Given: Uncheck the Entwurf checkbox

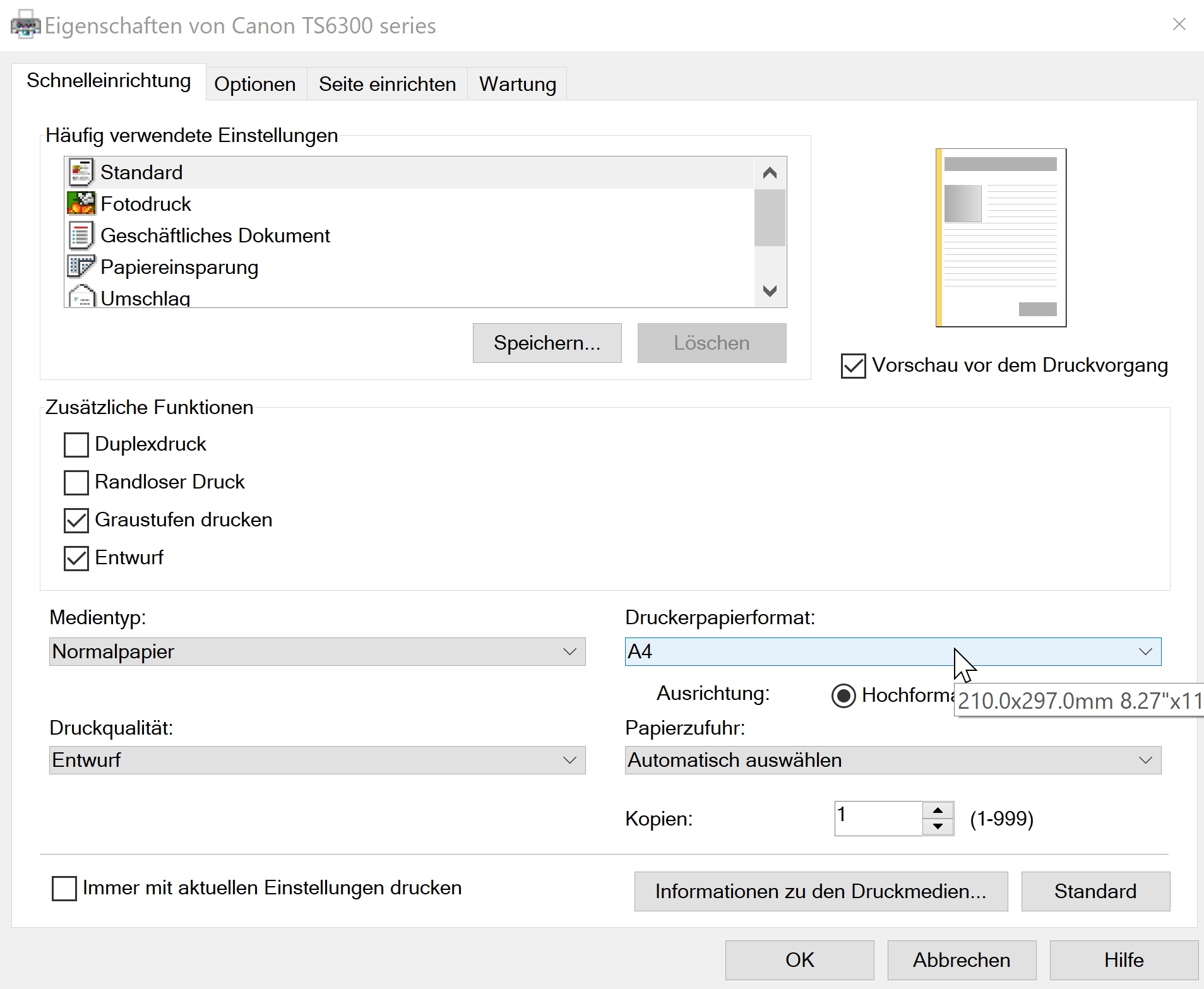Looking at the screenshot, I should [x=76, y=558].
